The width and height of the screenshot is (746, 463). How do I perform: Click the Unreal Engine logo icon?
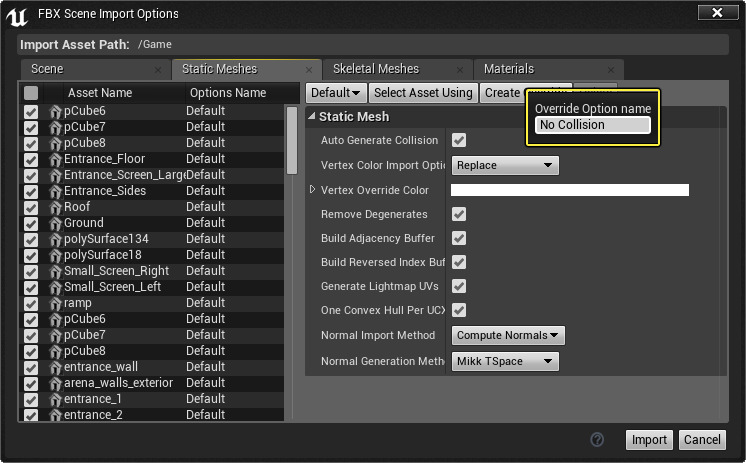(17, 14)
